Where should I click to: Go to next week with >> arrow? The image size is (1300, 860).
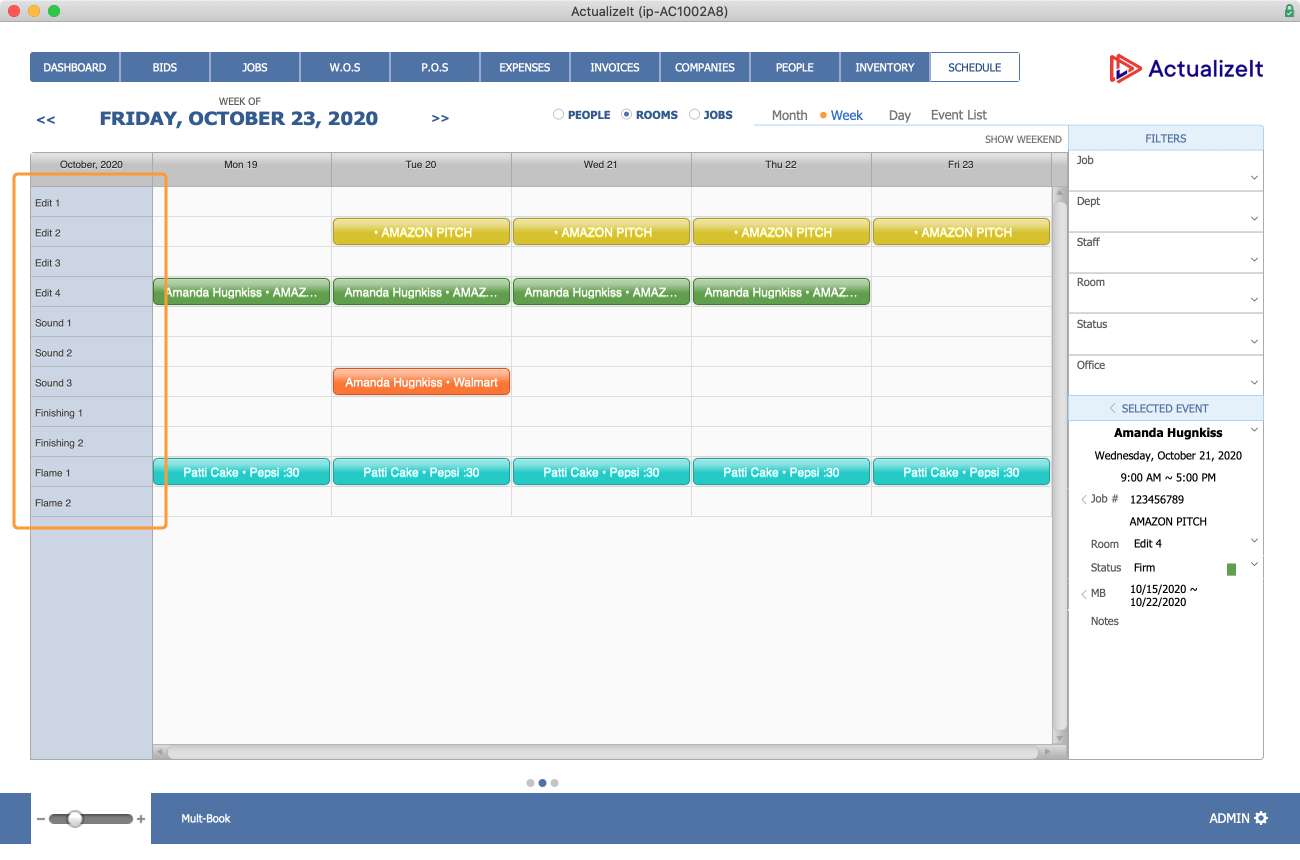coord(440,119)
